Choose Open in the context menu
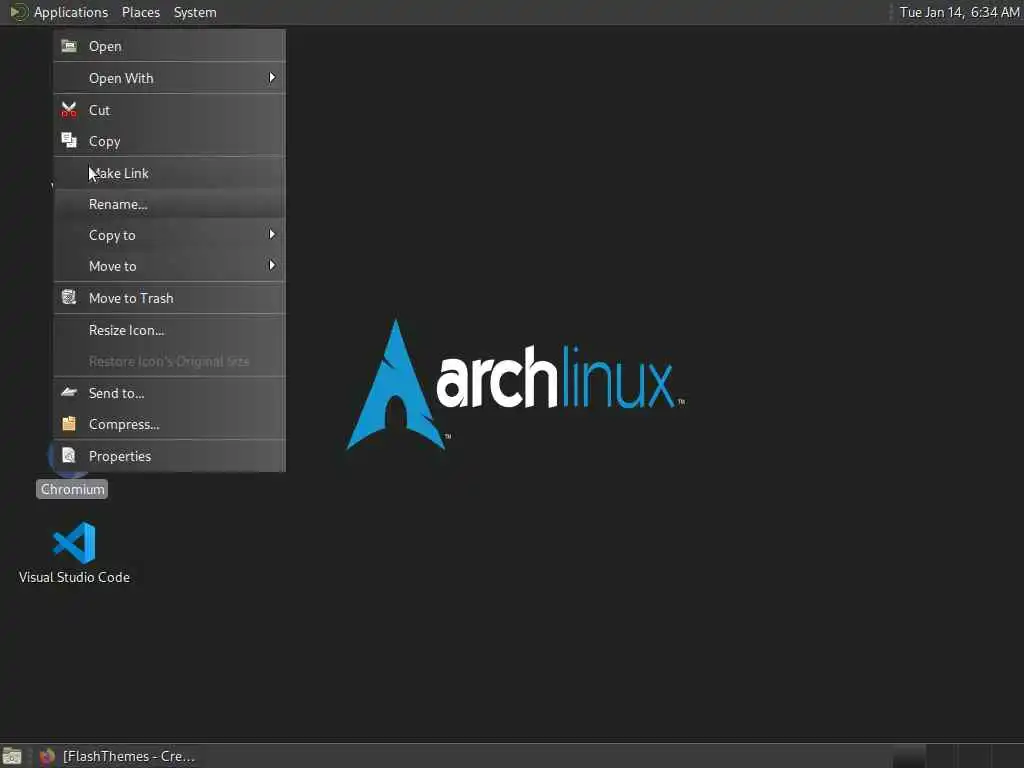The height and width of the screenshot is (768, 1024). (x=169, y=46)
